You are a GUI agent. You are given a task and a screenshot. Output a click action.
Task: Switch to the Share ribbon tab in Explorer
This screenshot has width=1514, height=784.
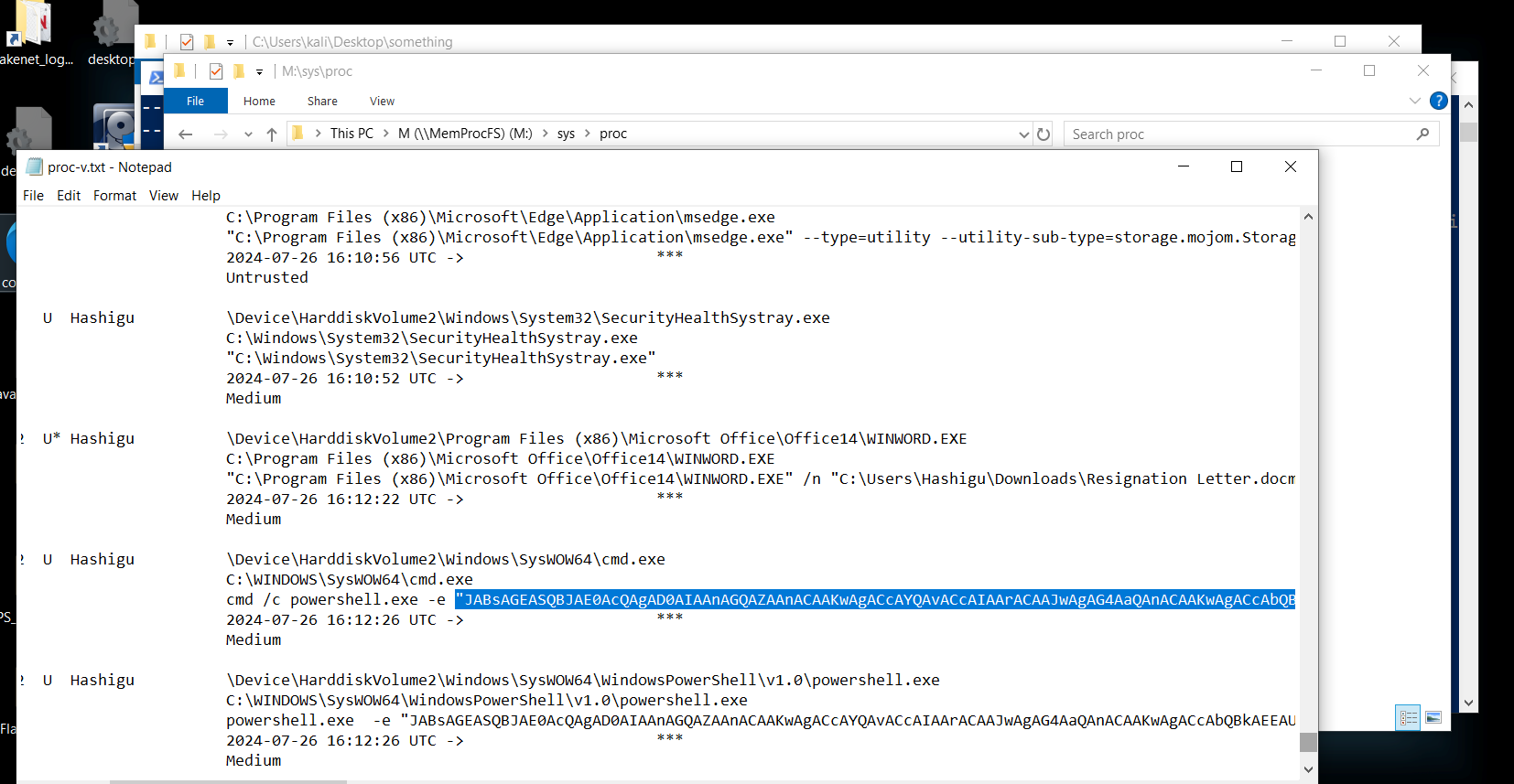tap(322, 101)
